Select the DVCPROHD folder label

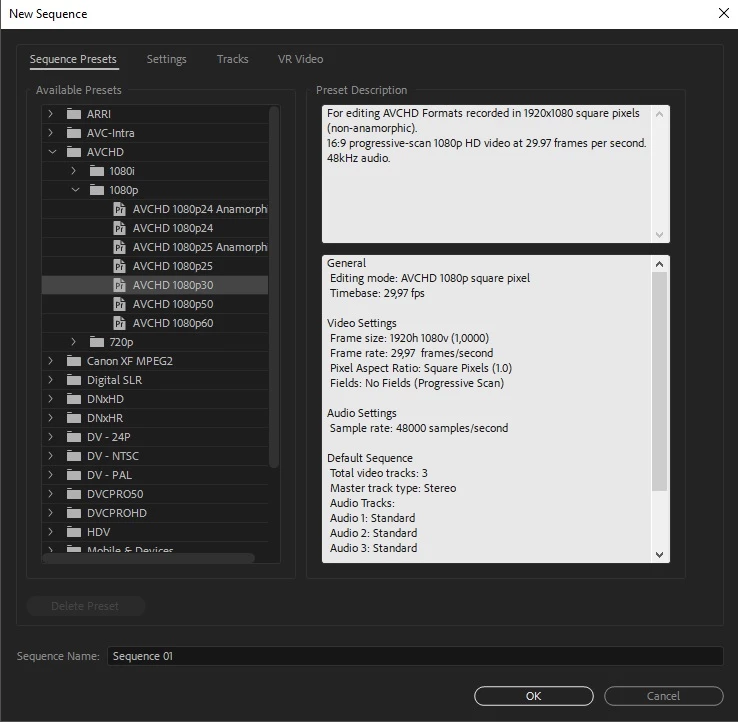tap(117, 513)
